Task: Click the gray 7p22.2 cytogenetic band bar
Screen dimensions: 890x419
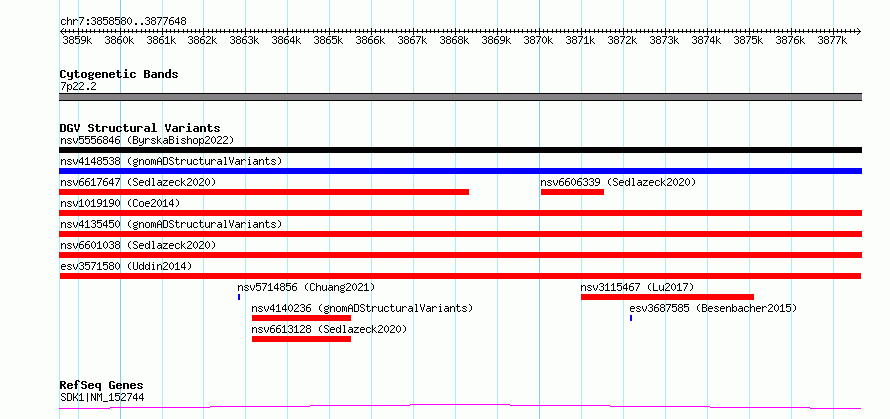Action: click(x=460, y=97)
